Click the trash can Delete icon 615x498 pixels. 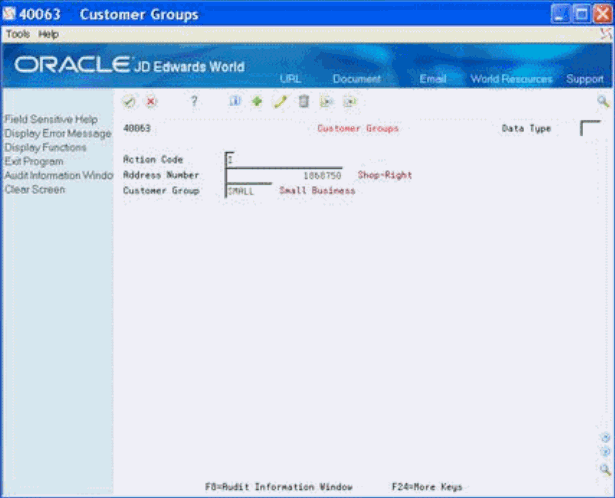(303, 102)
